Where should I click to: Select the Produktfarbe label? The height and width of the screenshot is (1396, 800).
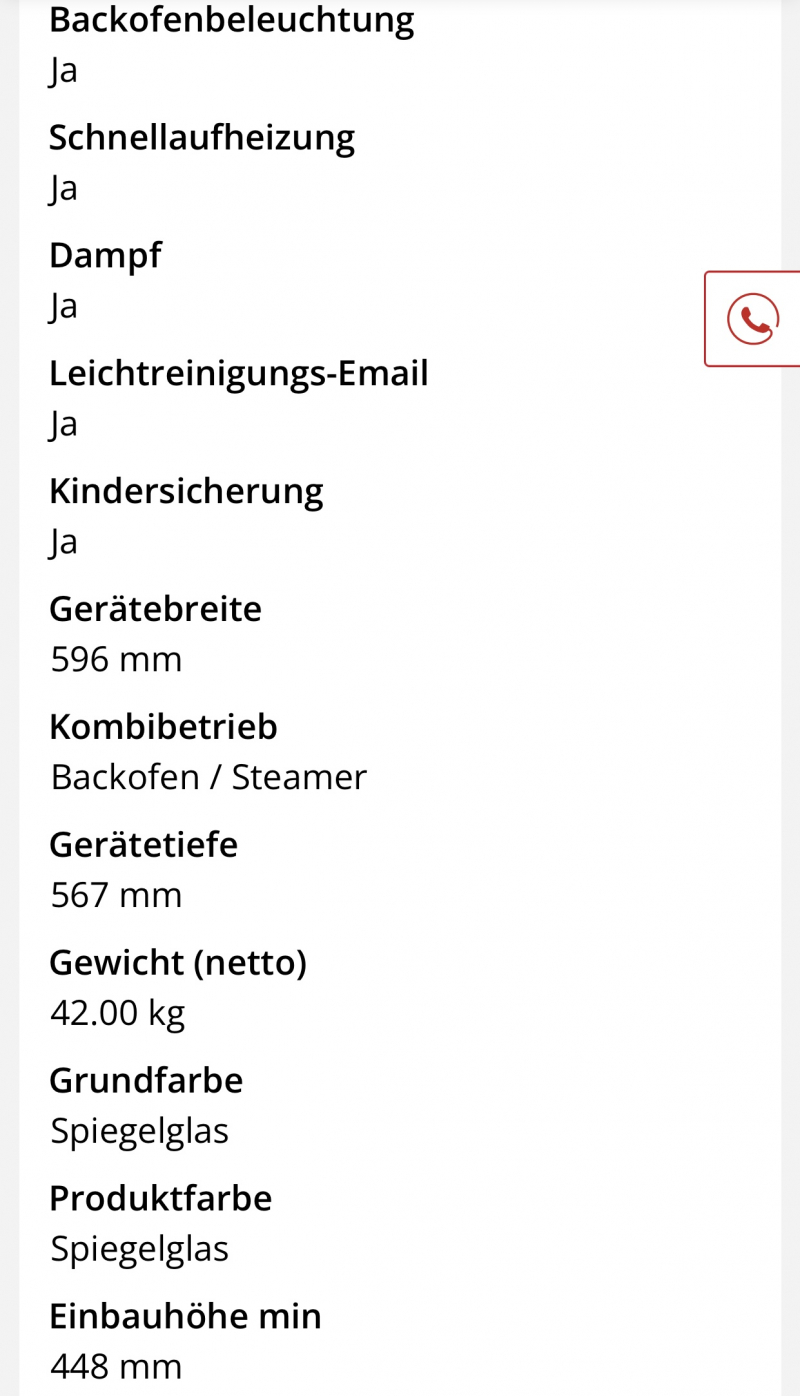click(x=160, y=1199)
